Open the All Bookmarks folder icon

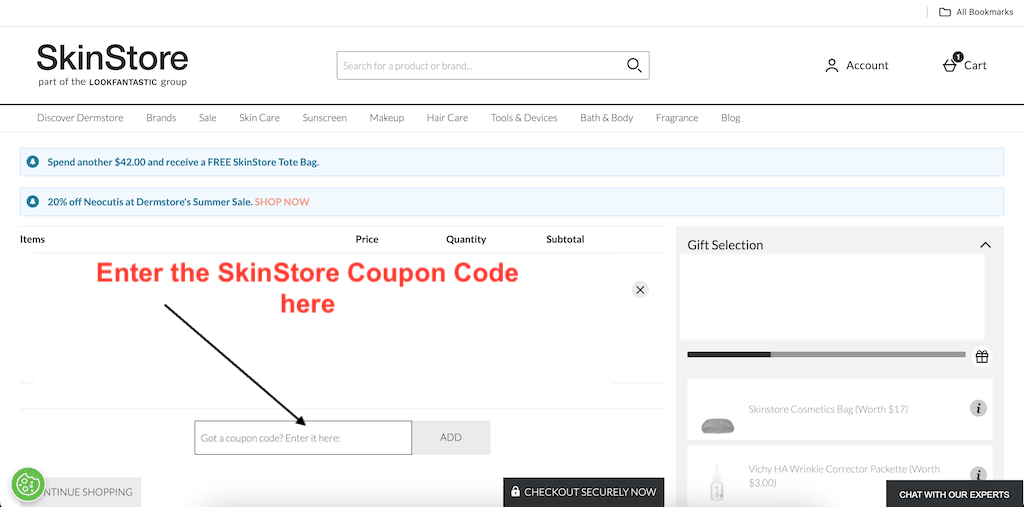(x=944, y=12)
